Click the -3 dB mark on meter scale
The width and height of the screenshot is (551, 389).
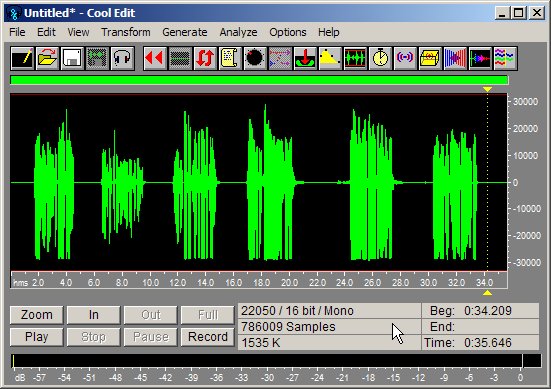(494, 378)
